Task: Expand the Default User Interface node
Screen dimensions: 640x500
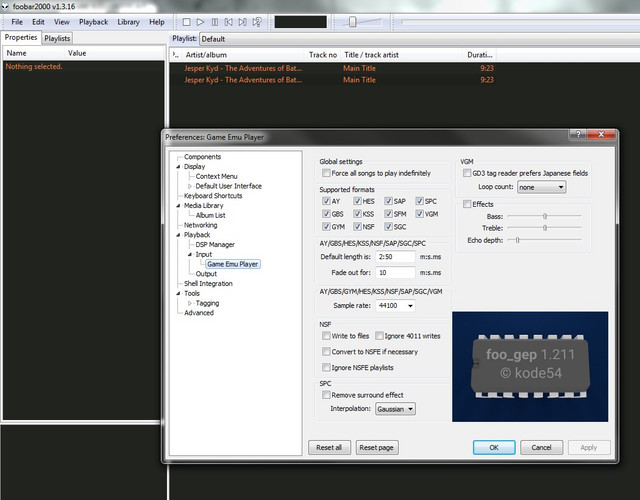Action: click(x=189, y=186)
